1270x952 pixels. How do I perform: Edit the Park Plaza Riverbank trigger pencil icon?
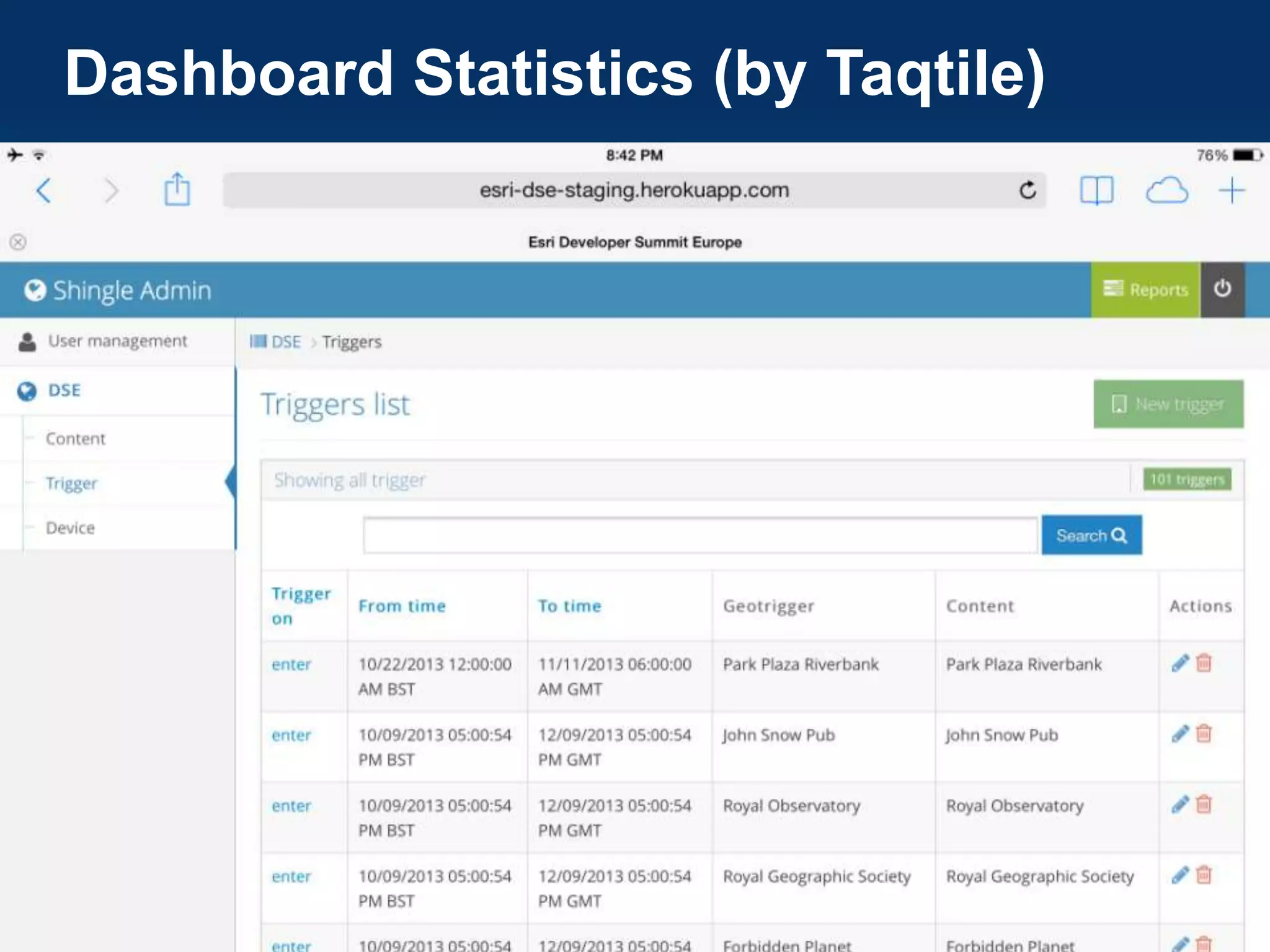pyautogui.click(x=1180, y=663)
